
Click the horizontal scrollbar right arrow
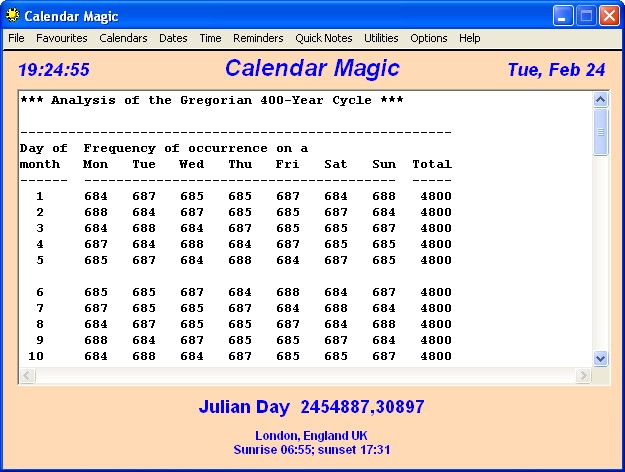[584, 375]
